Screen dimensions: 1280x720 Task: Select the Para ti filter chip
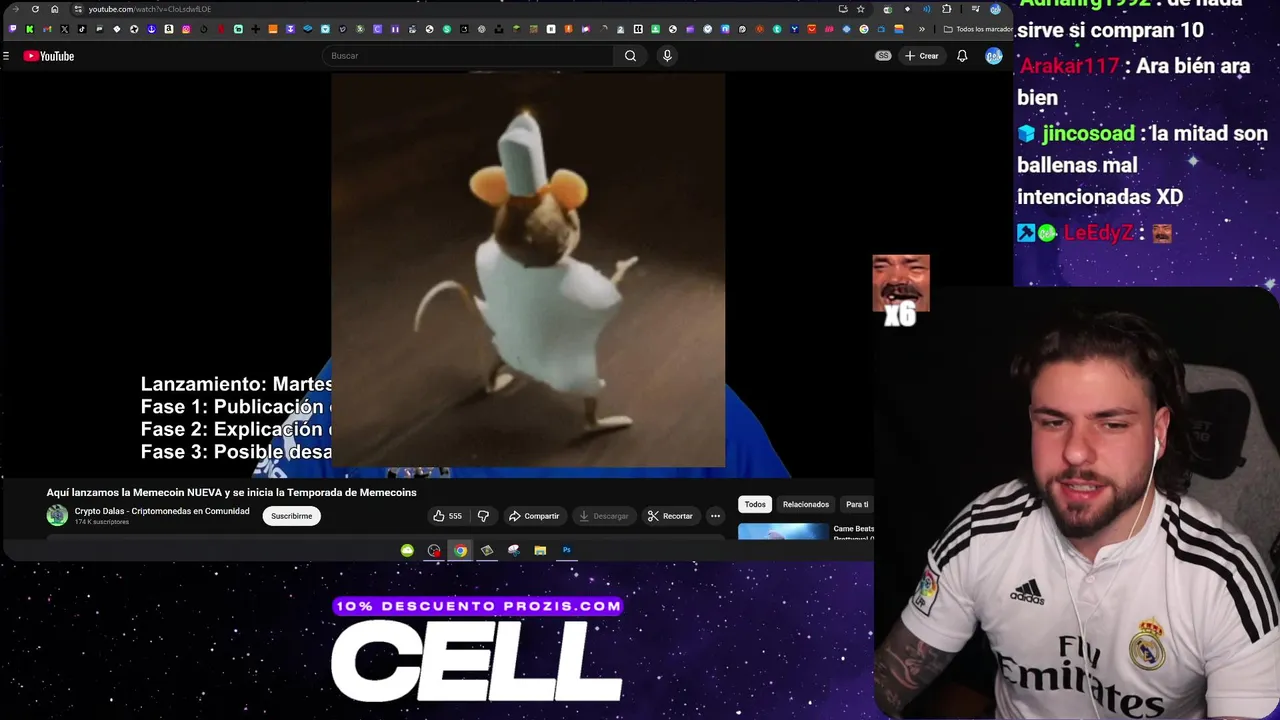tap(857, 504)
